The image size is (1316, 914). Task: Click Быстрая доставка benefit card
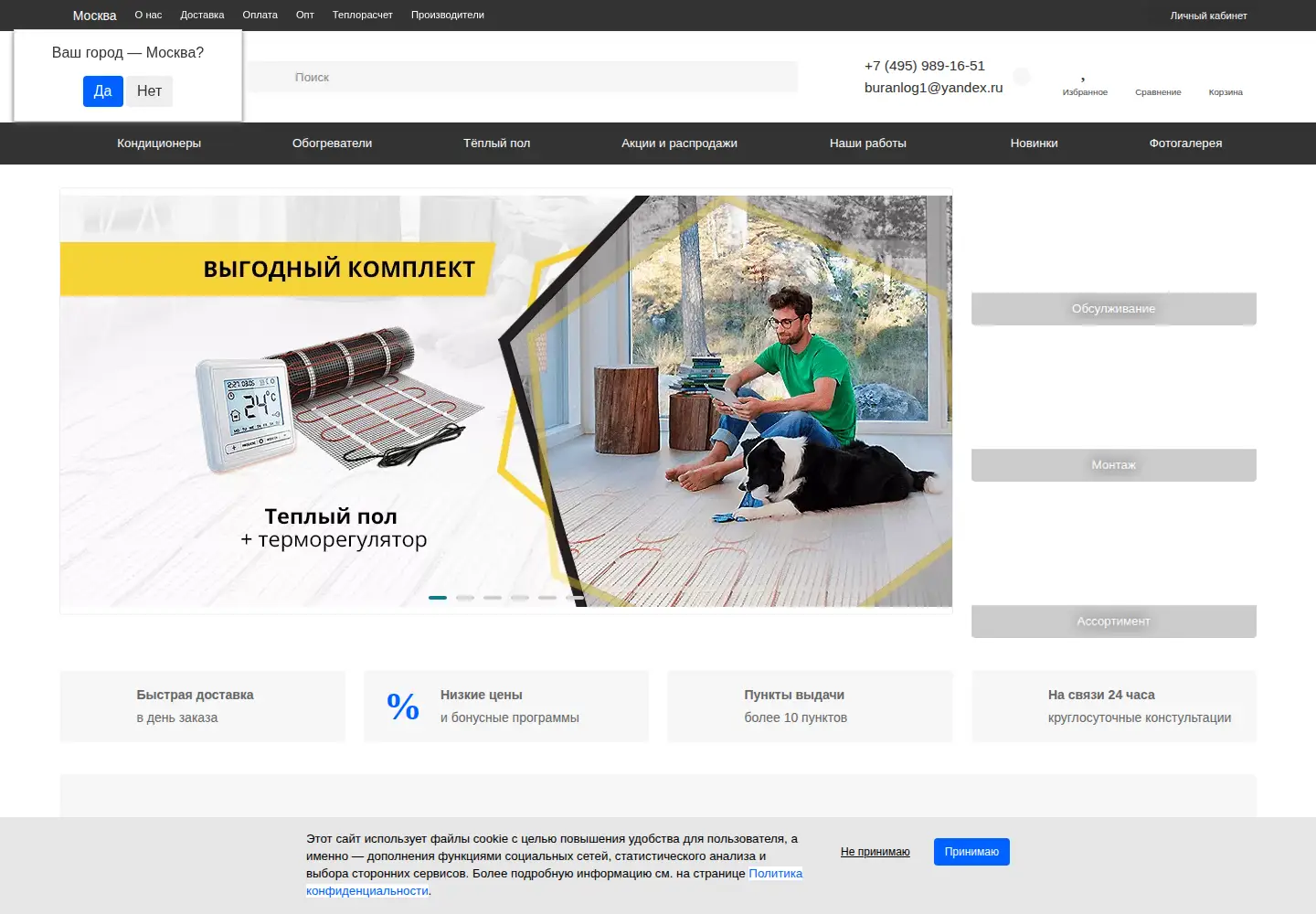[x=203, y=707]
